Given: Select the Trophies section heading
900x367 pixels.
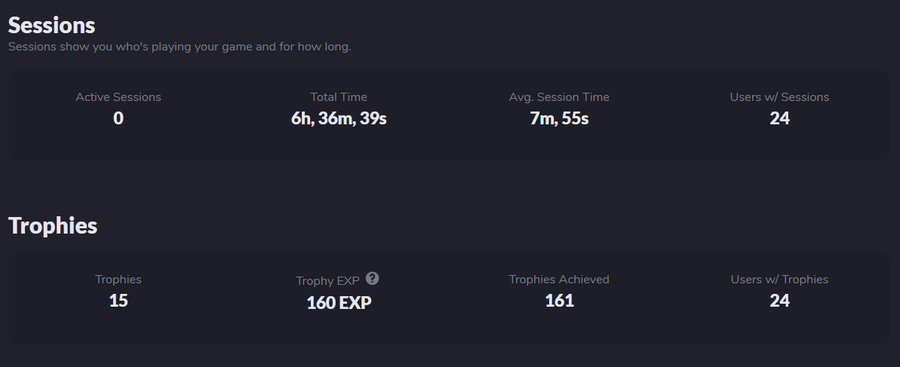Looking at the screenshot, I should click(x=53, y=226).
